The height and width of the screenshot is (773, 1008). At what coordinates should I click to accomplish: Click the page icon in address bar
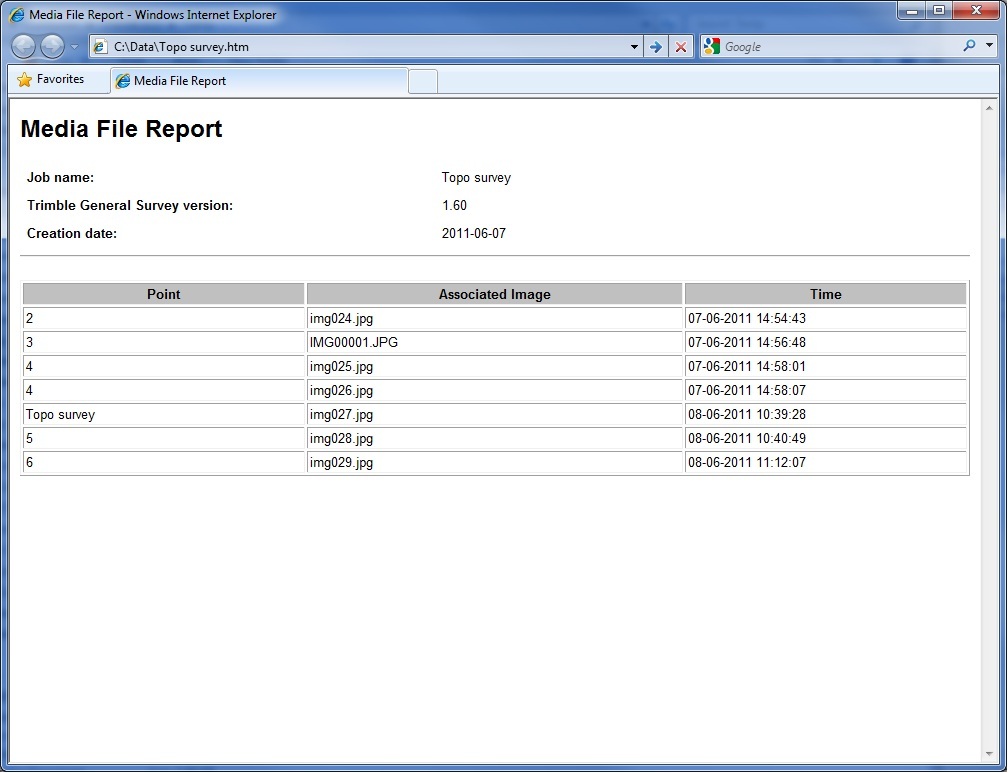(100, 47)
